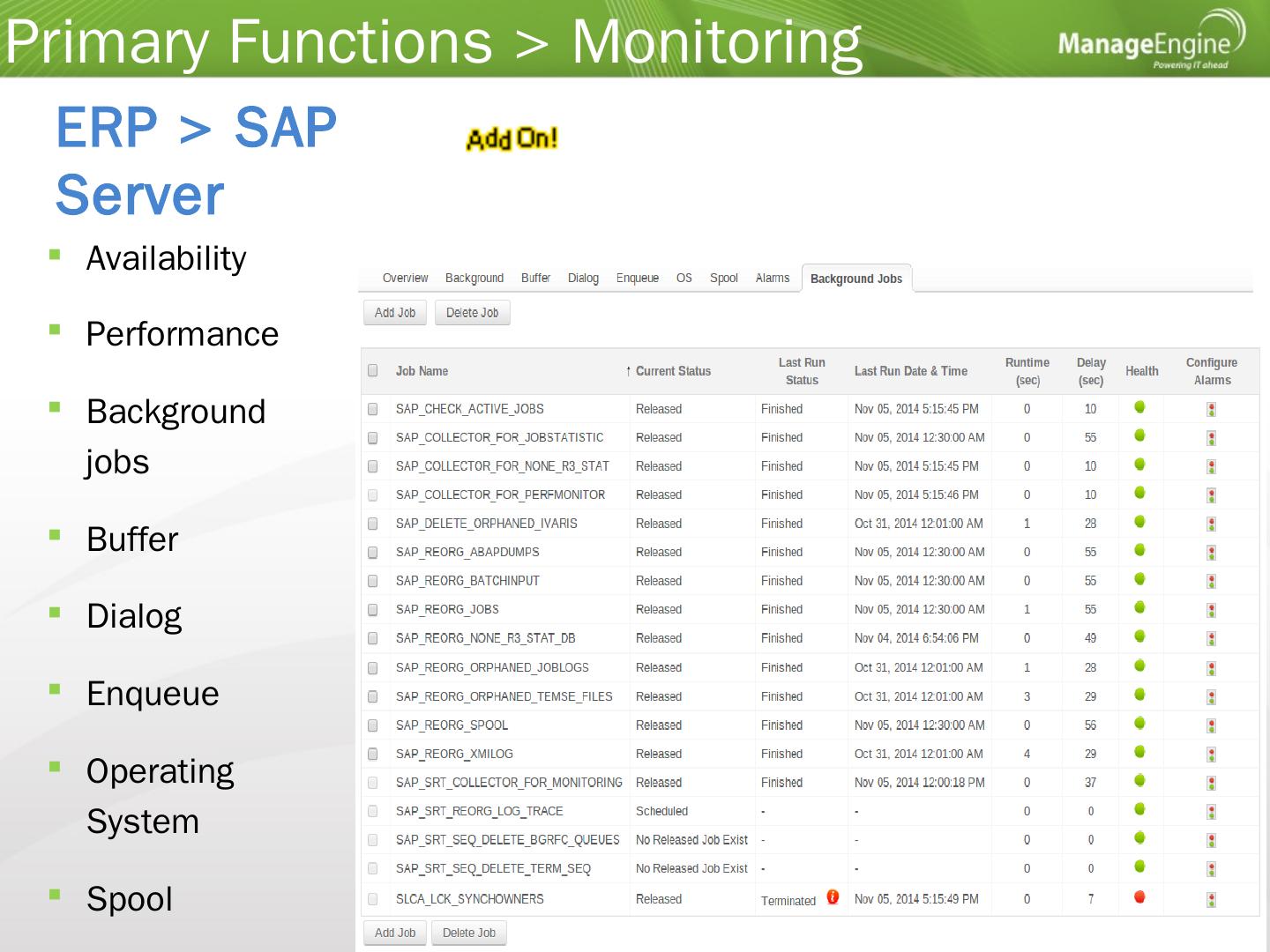Click green health dot for SAP_REORG_JOBS

(x=1139, y=607)
